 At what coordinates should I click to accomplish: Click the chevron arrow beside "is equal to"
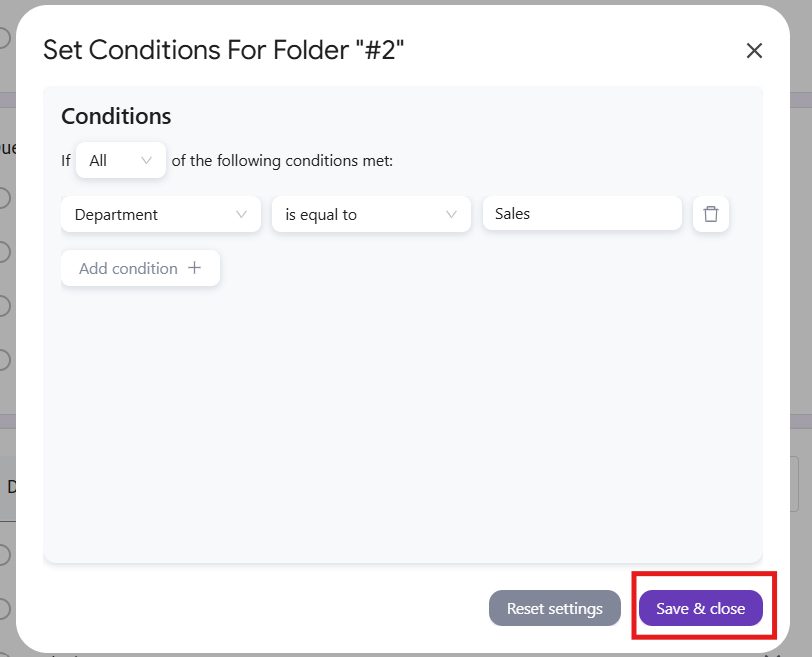point(451,214)
